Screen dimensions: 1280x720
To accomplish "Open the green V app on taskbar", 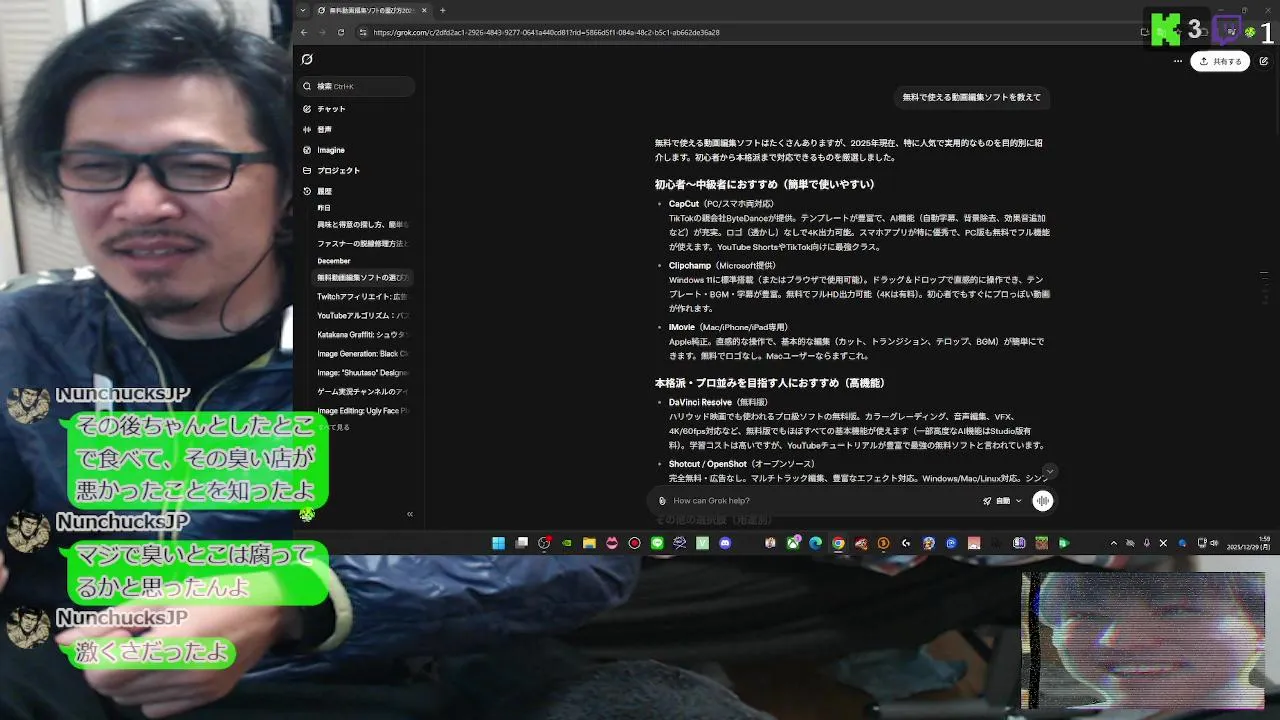I will pos(702,543).
